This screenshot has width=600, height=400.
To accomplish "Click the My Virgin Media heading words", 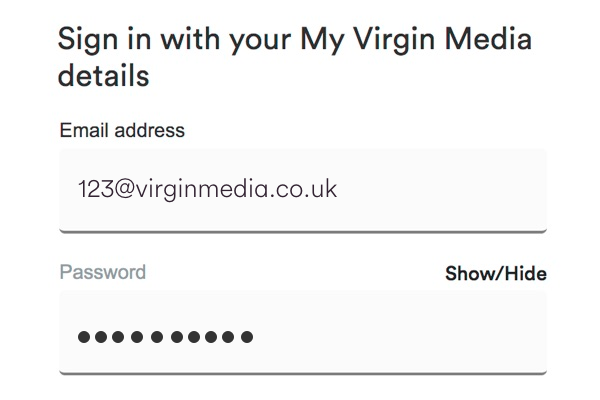I will pos(416,40).
